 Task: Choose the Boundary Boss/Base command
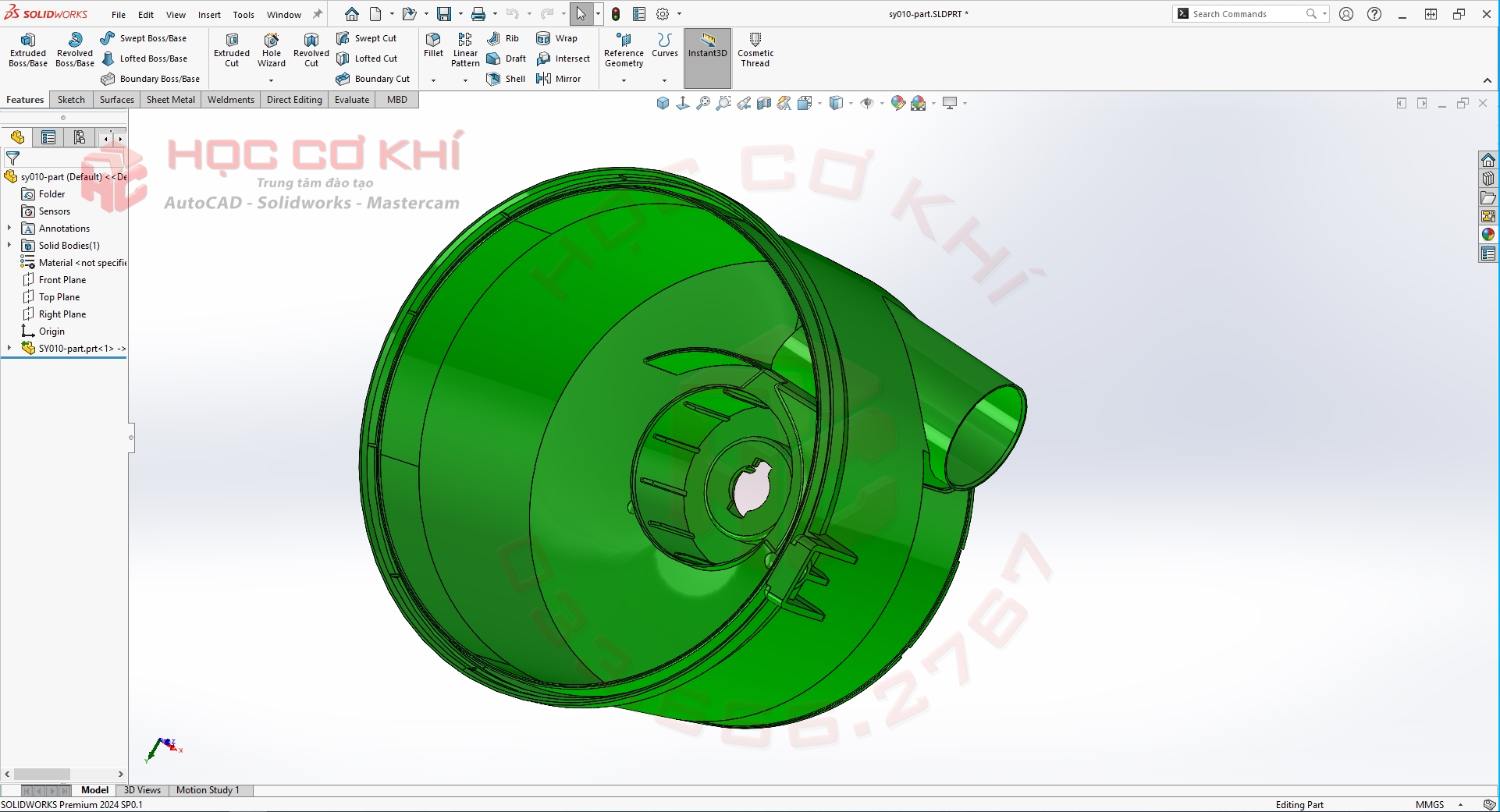[151, 79]
